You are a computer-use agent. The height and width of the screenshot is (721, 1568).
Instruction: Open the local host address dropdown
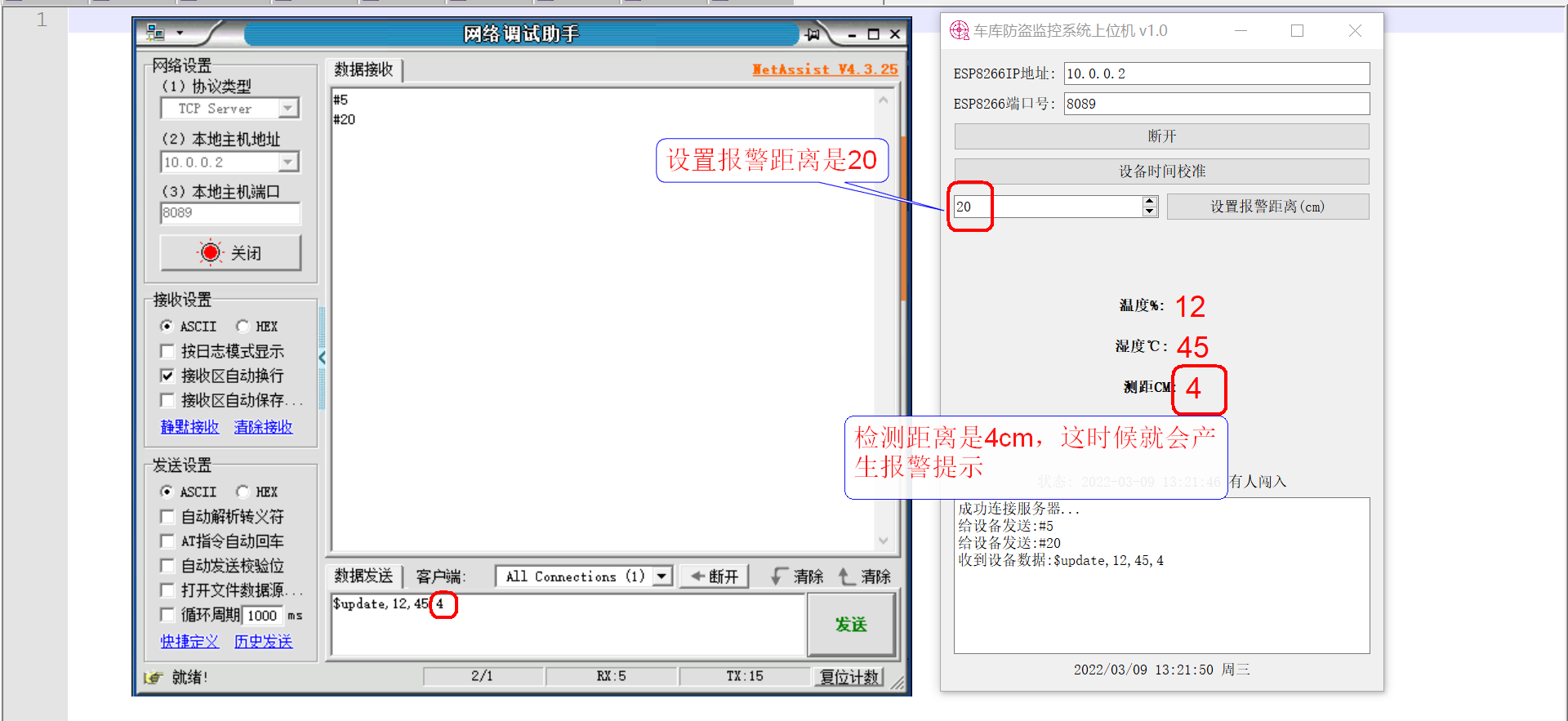(x=287, y=162)
